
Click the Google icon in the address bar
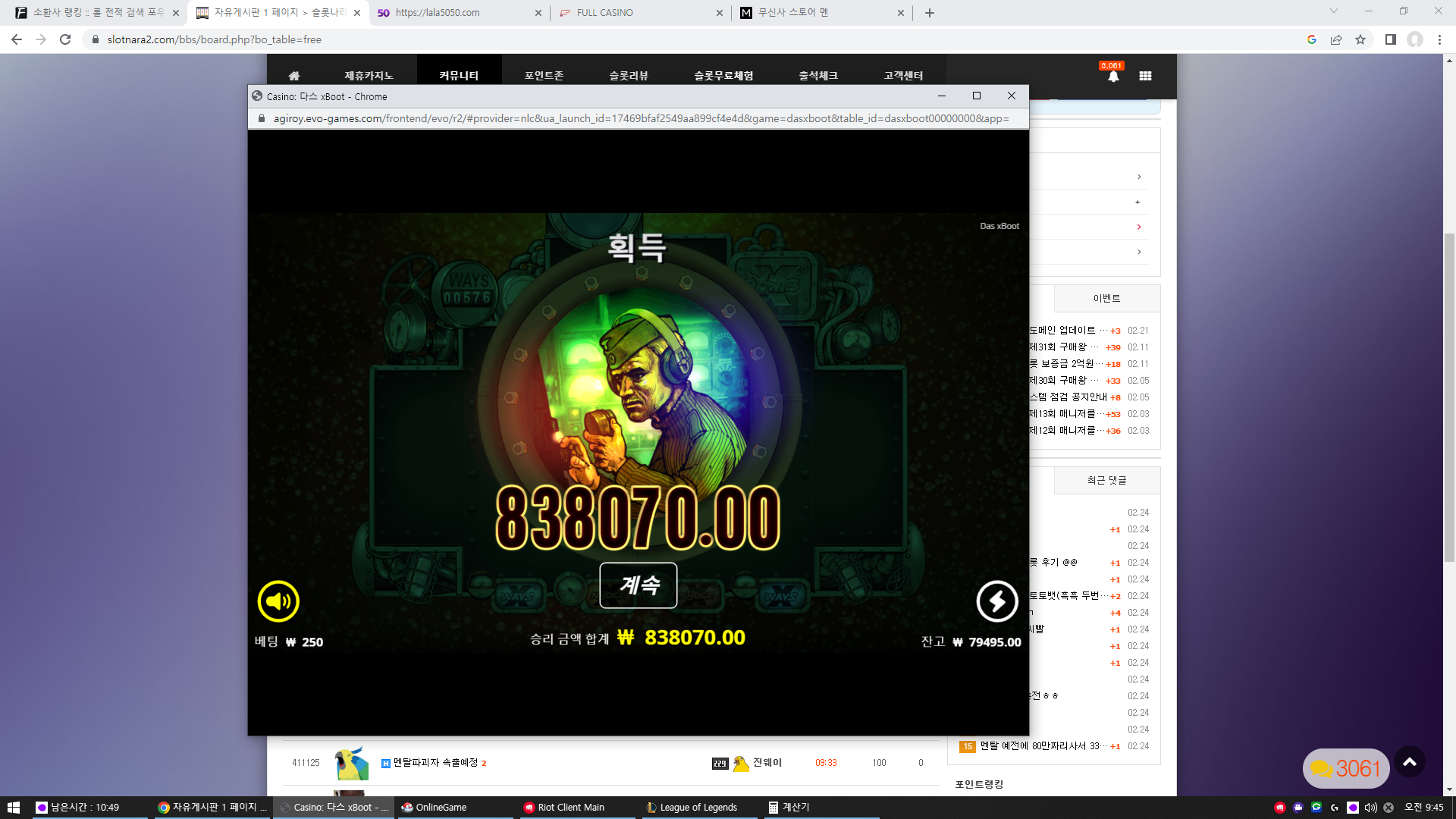1312,39
